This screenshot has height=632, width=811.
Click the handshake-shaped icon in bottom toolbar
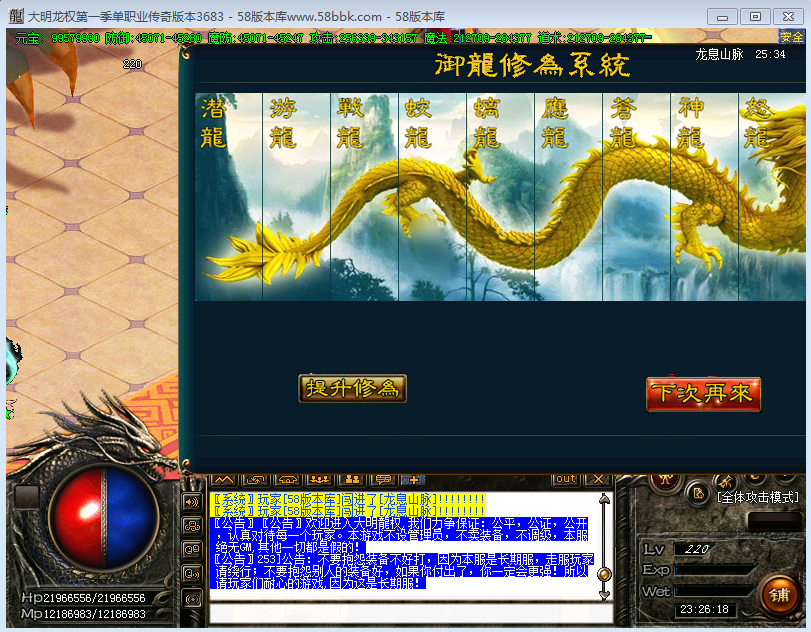coord(288,480)
